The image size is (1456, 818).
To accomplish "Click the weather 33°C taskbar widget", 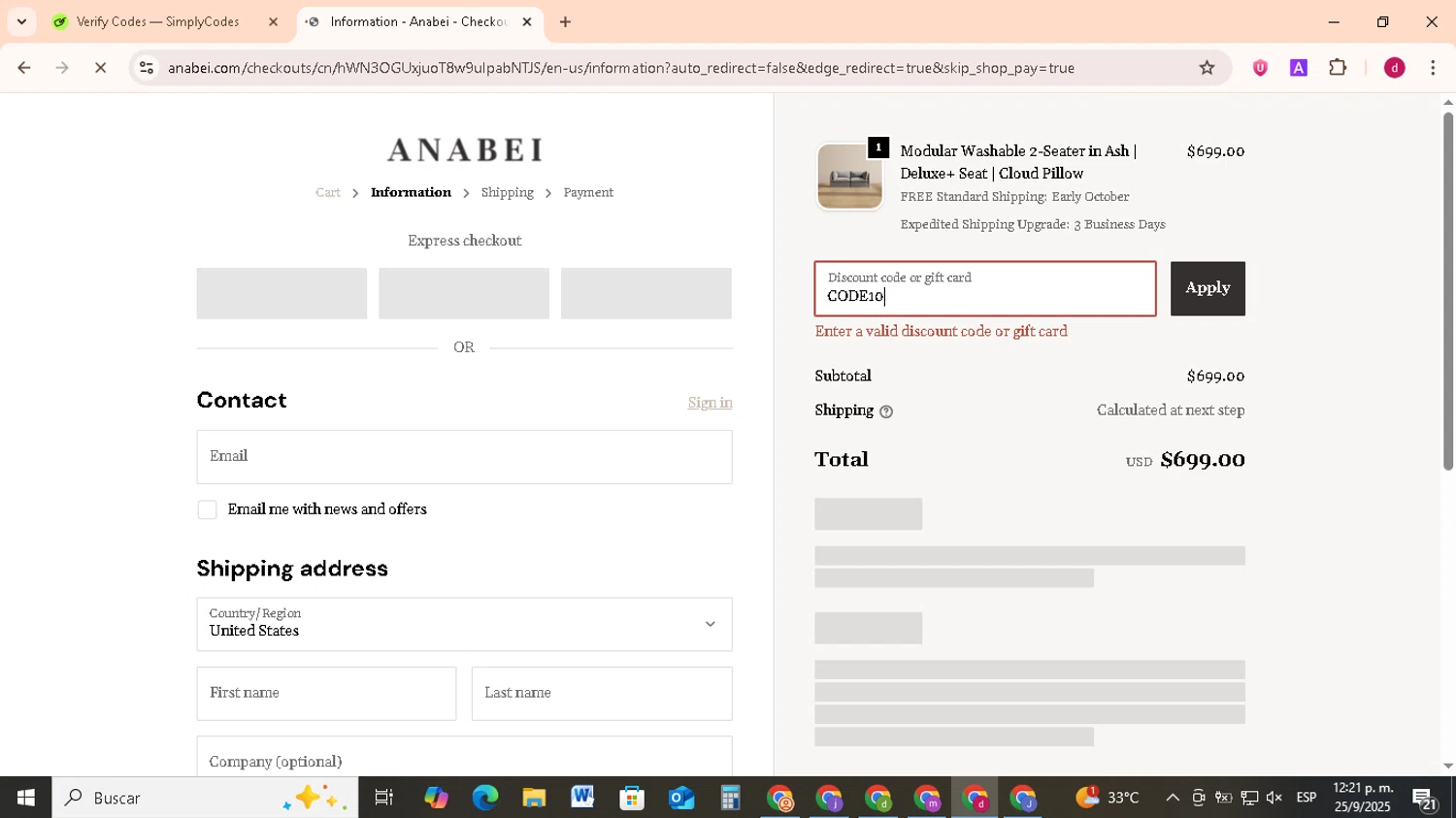I will tap(1108, 798).
